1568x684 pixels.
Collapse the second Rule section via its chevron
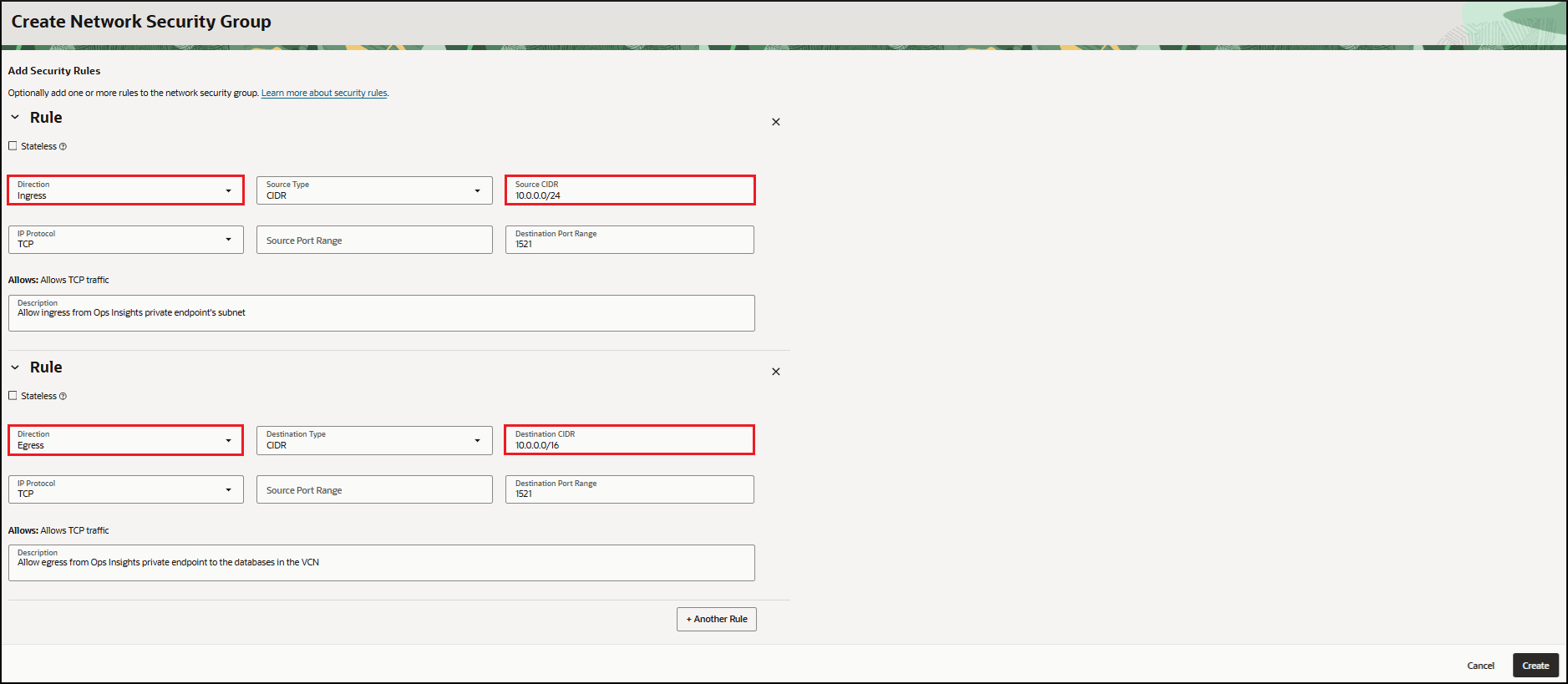pos(15,367)
